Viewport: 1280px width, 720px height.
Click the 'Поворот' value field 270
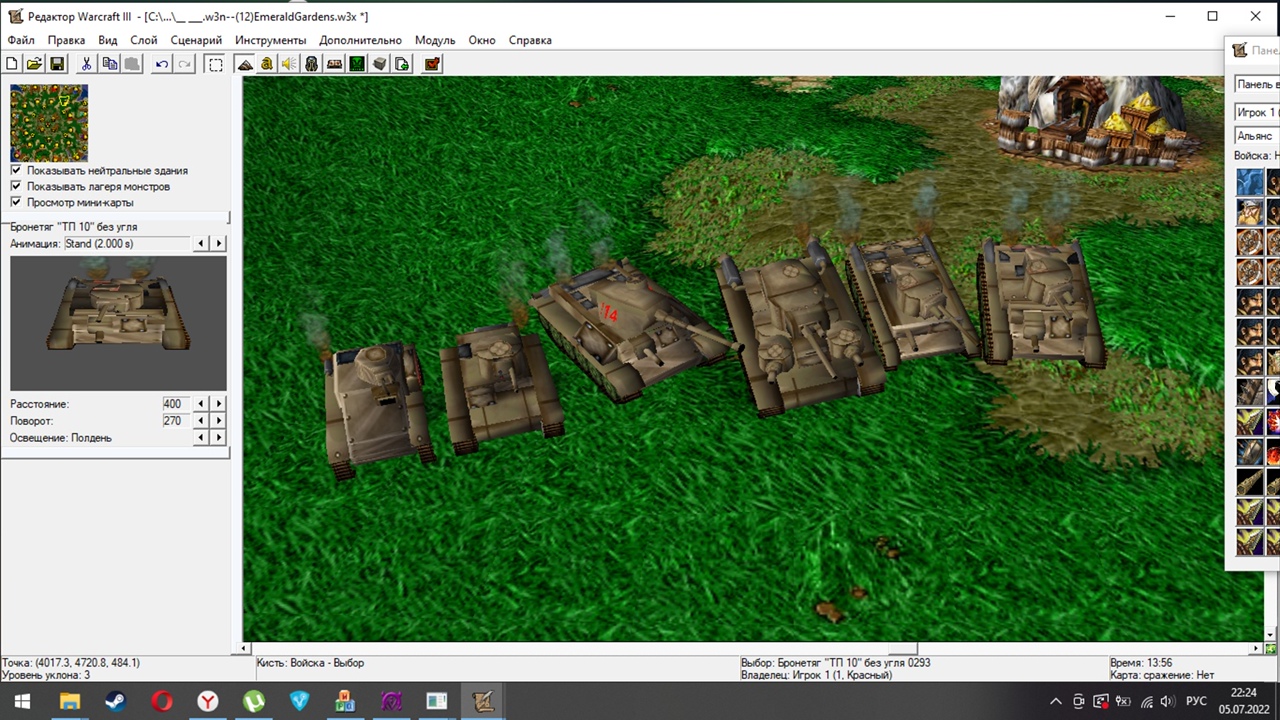pos(176,421)
